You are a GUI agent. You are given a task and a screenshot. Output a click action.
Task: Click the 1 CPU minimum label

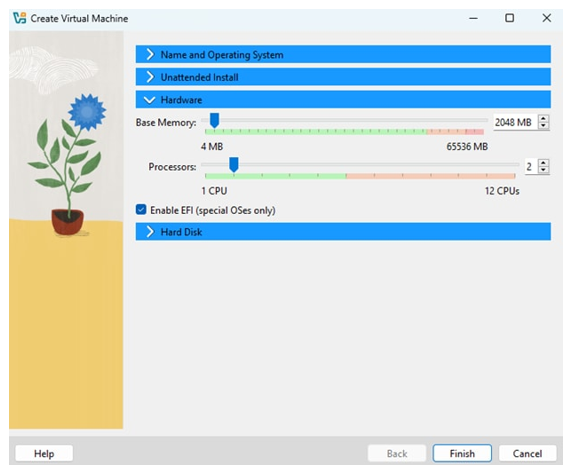pos(214,191)
